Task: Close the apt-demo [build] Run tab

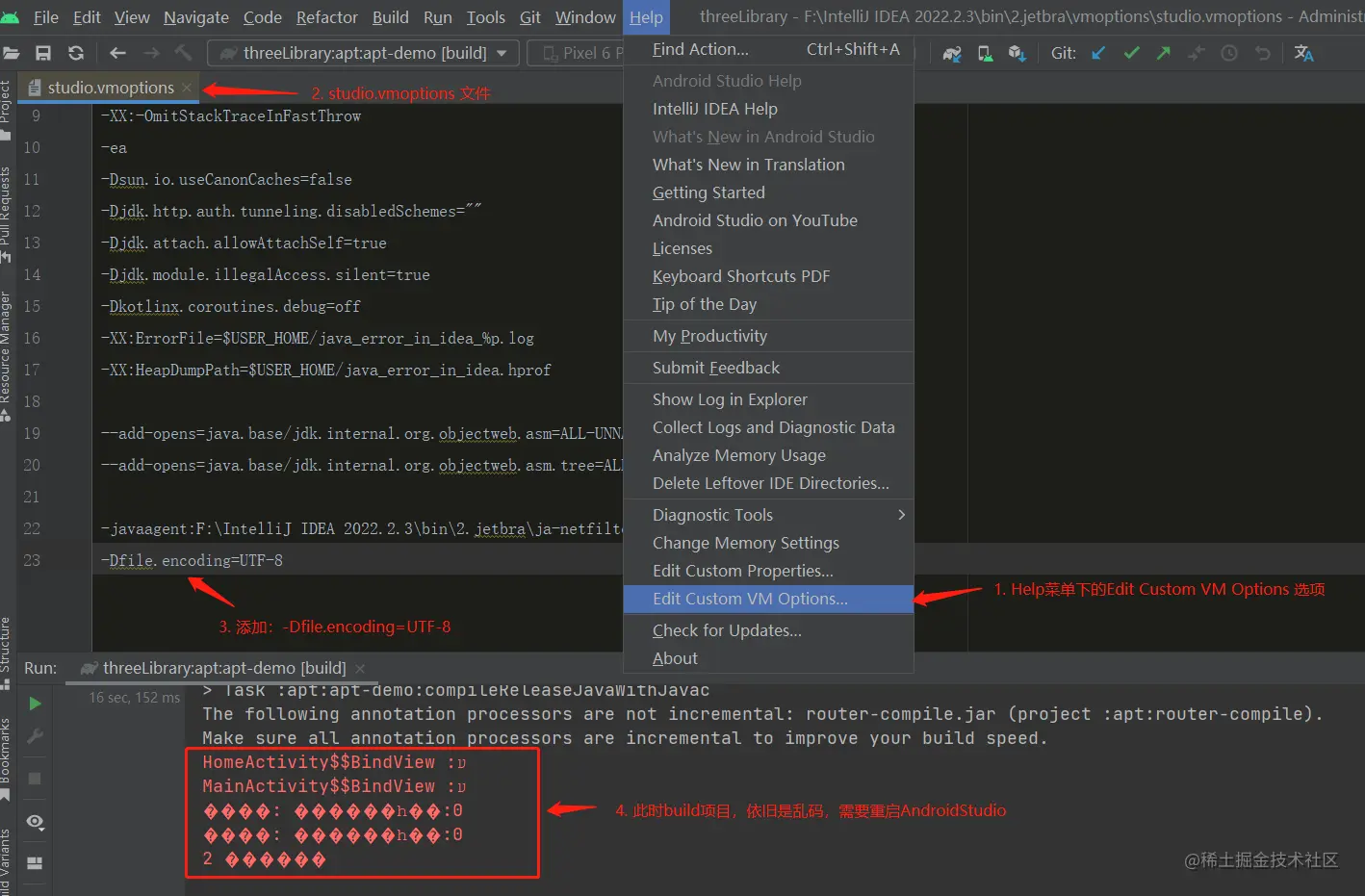Action: point(360,668)
